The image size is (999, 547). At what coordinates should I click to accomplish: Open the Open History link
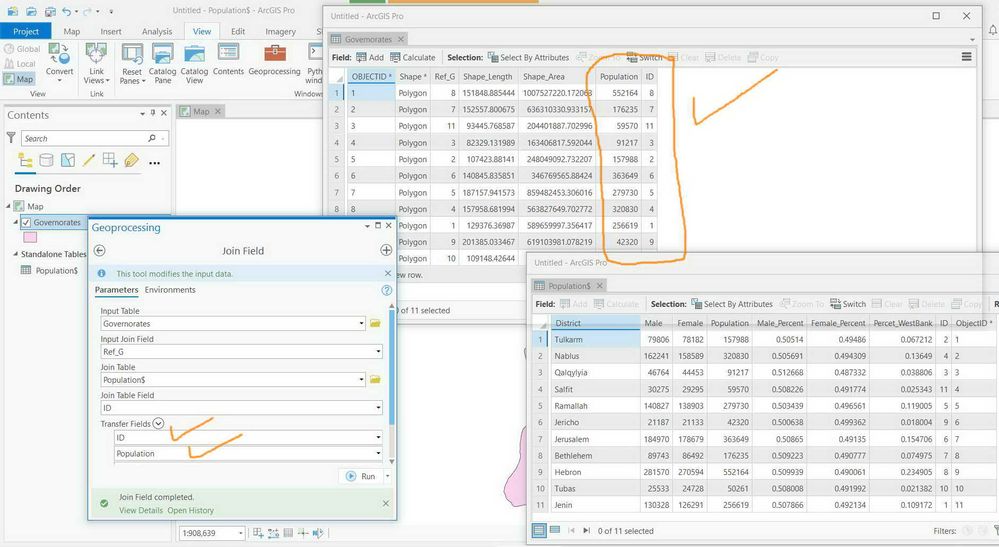coord(190,510)
